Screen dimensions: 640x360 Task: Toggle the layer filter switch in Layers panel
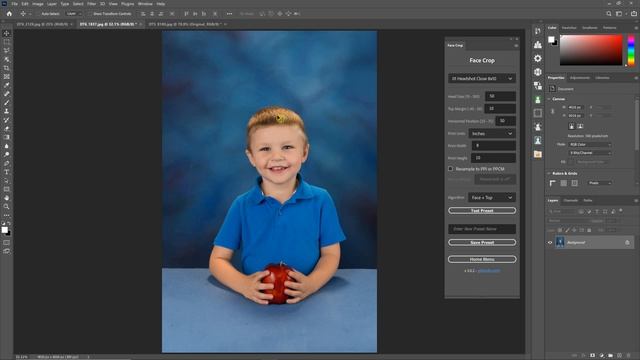[x=621, y=211]
